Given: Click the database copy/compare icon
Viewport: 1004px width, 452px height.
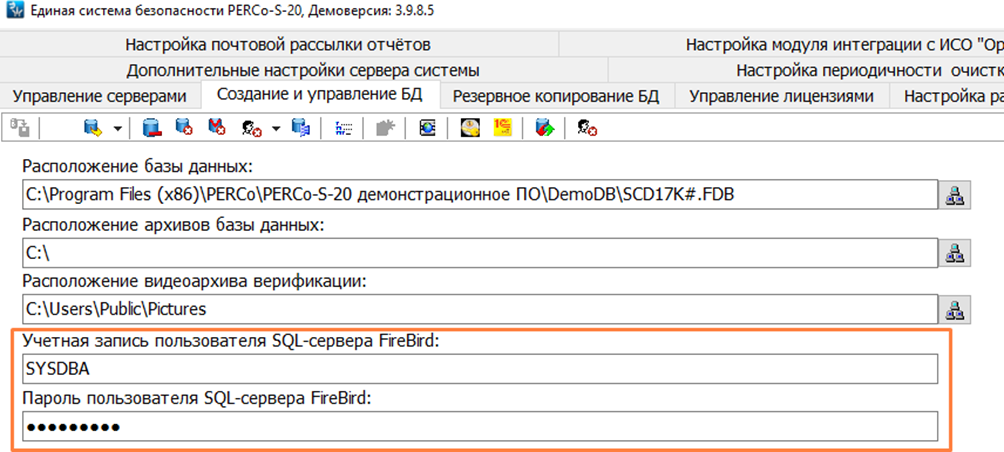Looking at the screenshot, I should click(300, 128).
